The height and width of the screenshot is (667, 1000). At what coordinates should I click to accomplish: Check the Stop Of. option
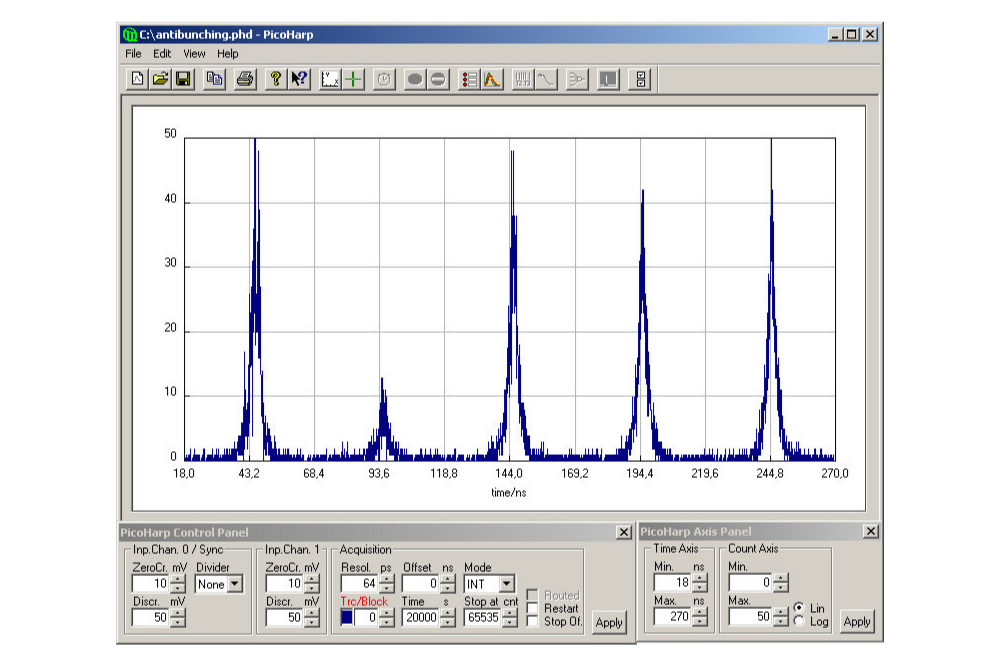pyautogui.click(x=533, y=621)
